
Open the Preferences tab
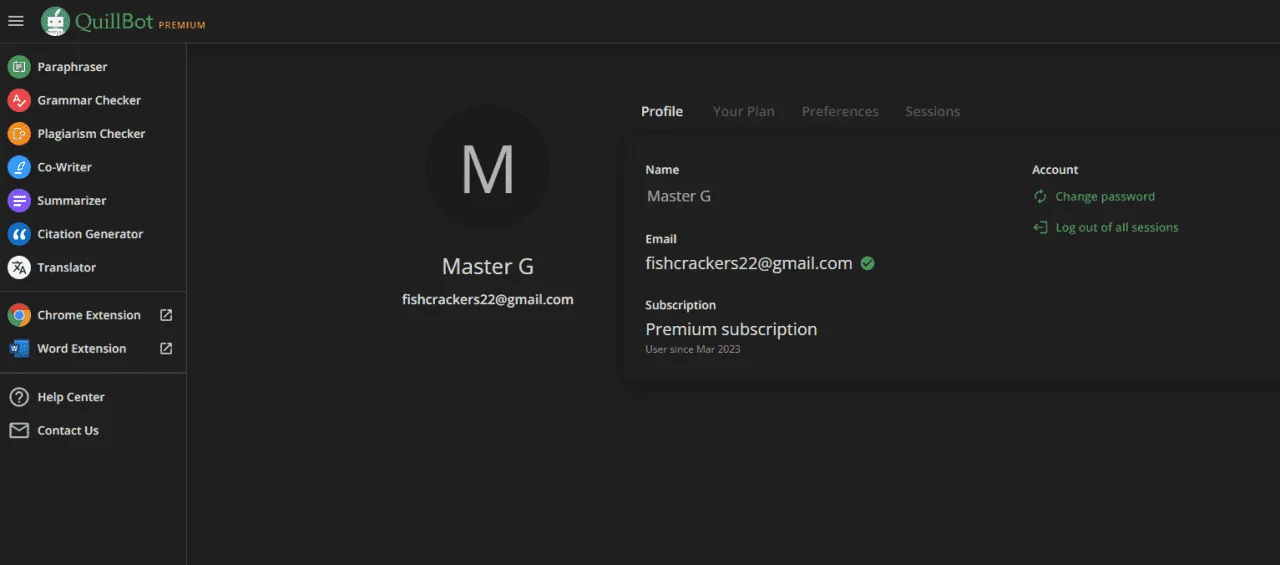840,111
